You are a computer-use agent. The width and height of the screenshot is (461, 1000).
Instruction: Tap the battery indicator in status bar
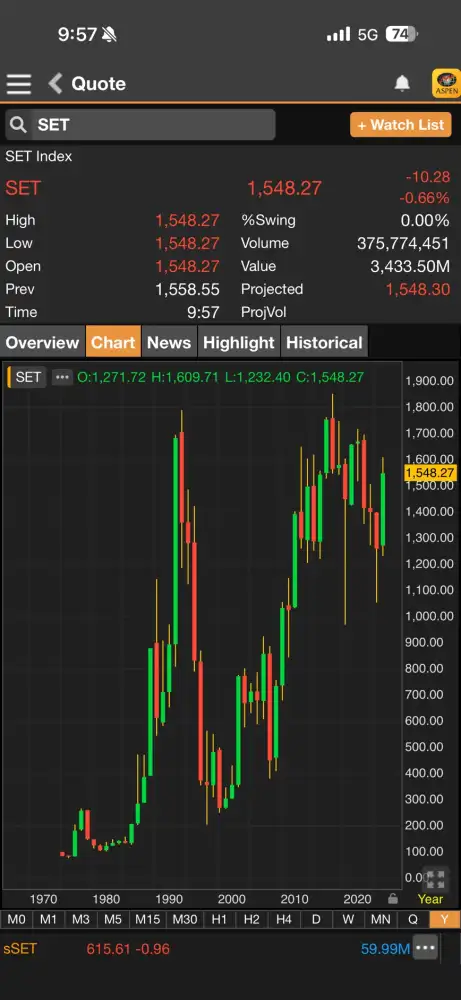[401, 34]
